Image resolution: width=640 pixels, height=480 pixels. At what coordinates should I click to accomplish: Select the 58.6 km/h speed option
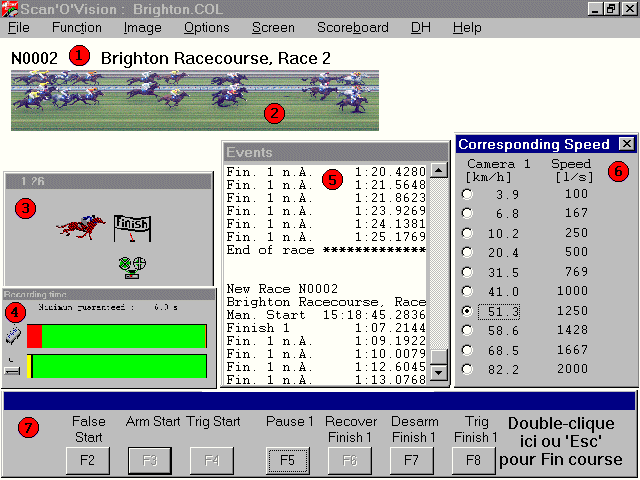click(x=467, y=330)
